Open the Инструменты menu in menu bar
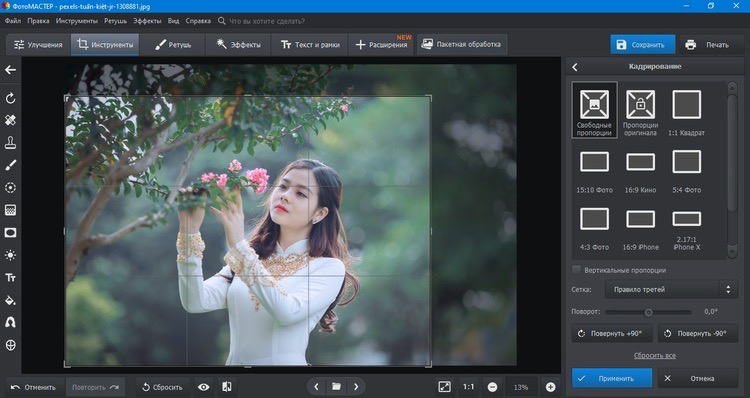 point(77,21)
